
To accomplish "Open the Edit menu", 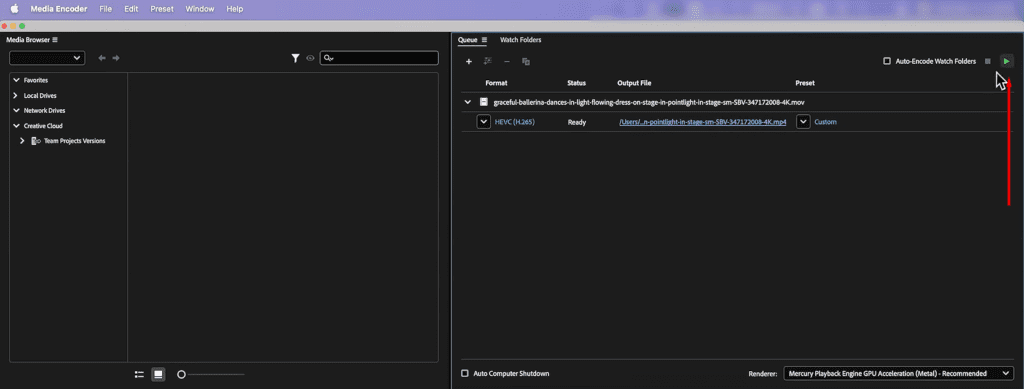I will pyautogui.click(x=131, y=9).
